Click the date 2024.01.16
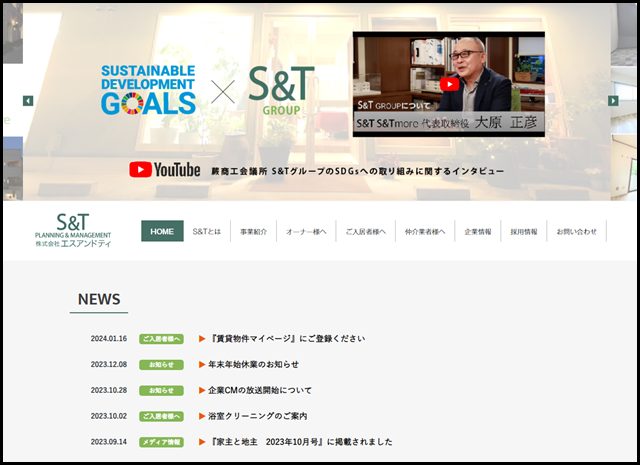Screen dimensions: 640x465 (109, 338)
